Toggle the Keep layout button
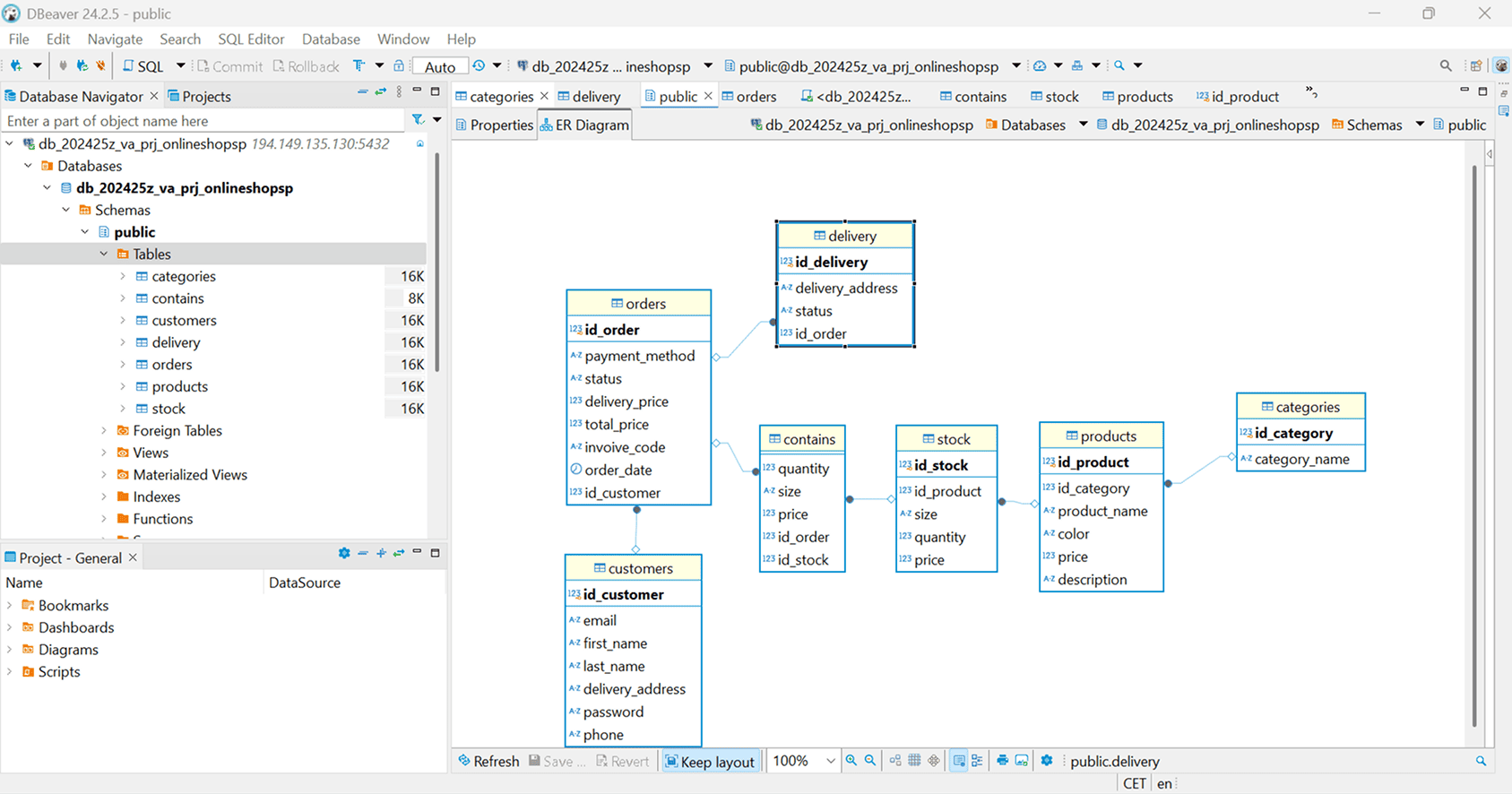This screenshot has width=1512, height=794. [x=709, y=762]
